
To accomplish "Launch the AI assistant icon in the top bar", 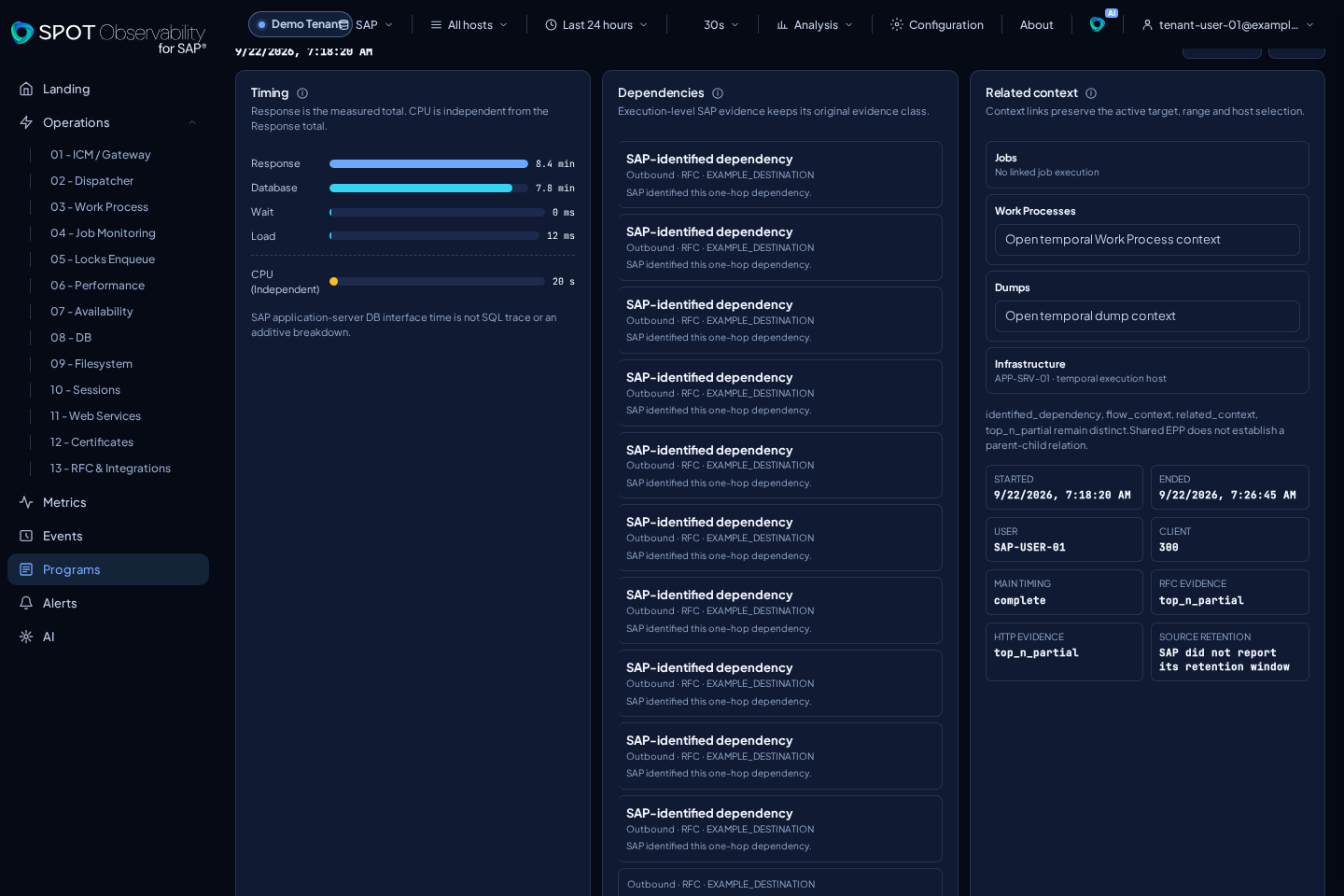I will coord(1098,24).
